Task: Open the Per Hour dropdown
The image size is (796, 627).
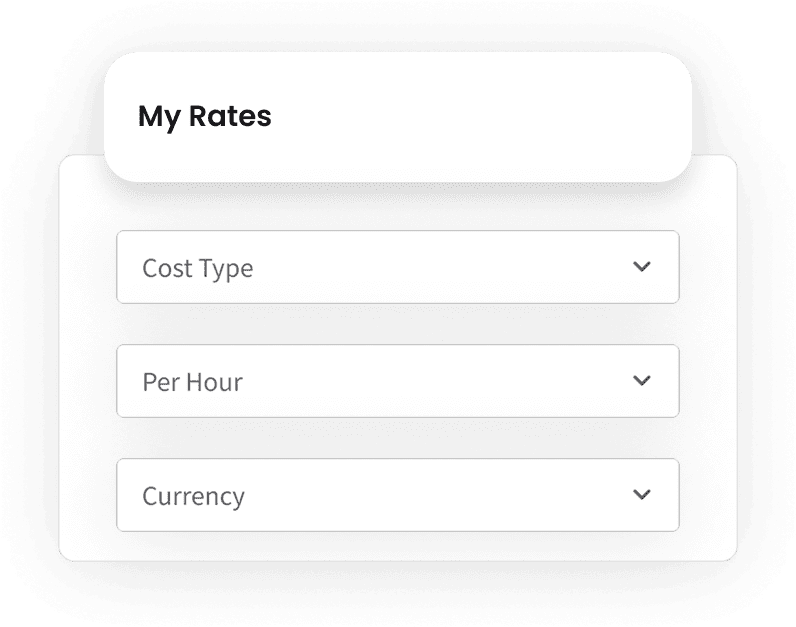Action: (397, 381)
